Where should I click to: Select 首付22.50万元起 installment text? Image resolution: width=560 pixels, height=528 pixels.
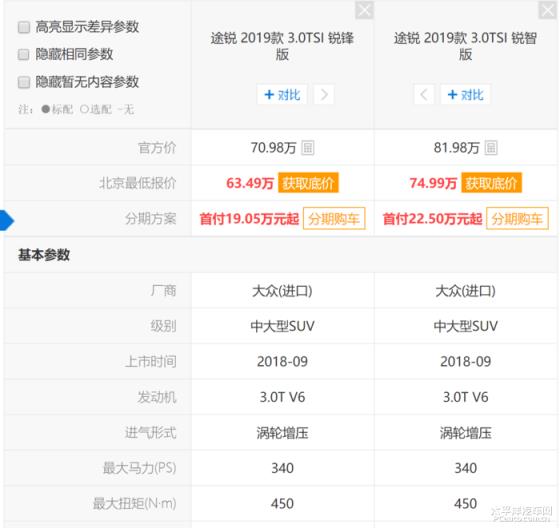[x=432, y=219]
